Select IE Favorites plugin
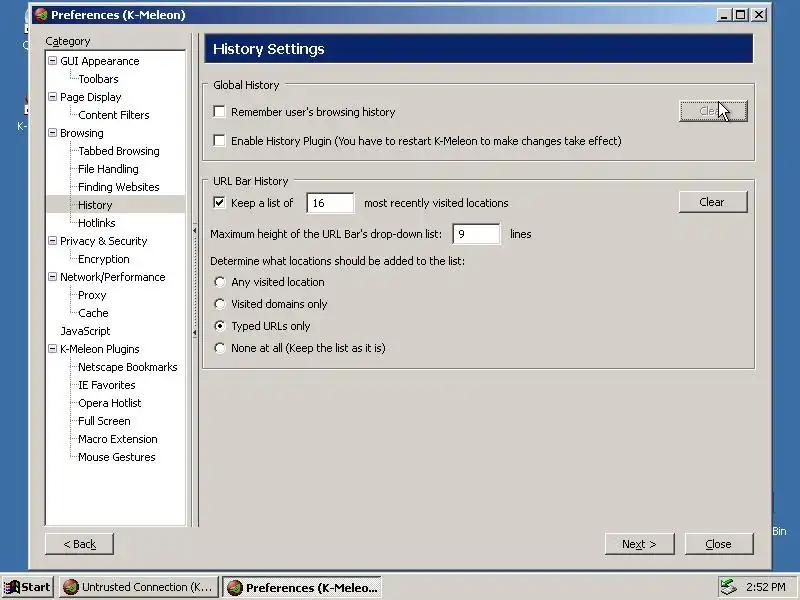The width and height of the screenshot is (800, 600). point(106,385)
